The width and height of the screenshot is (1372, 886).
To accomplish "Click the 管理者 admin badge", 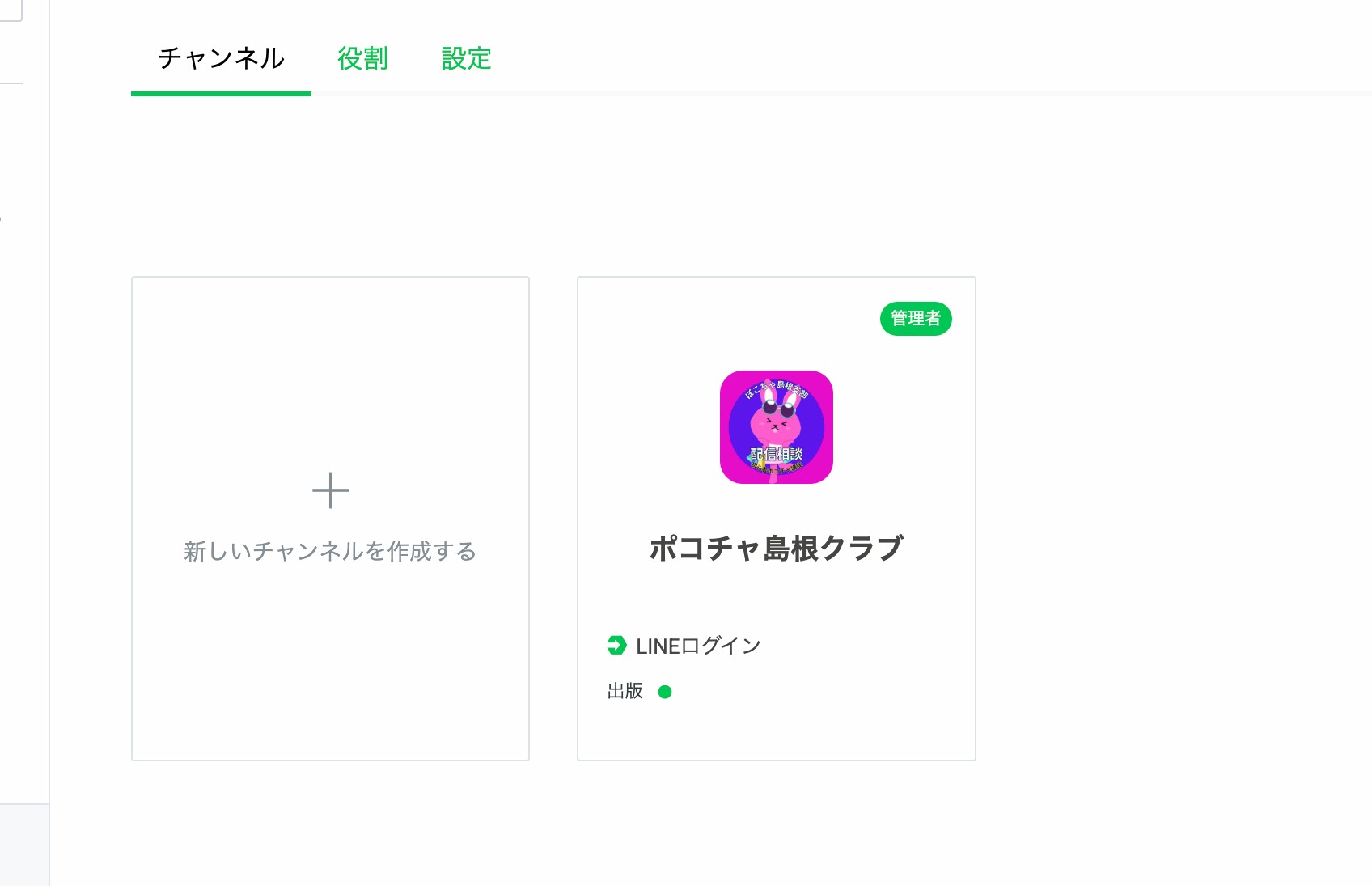I will pyautogui.click(x=916, y=319).
